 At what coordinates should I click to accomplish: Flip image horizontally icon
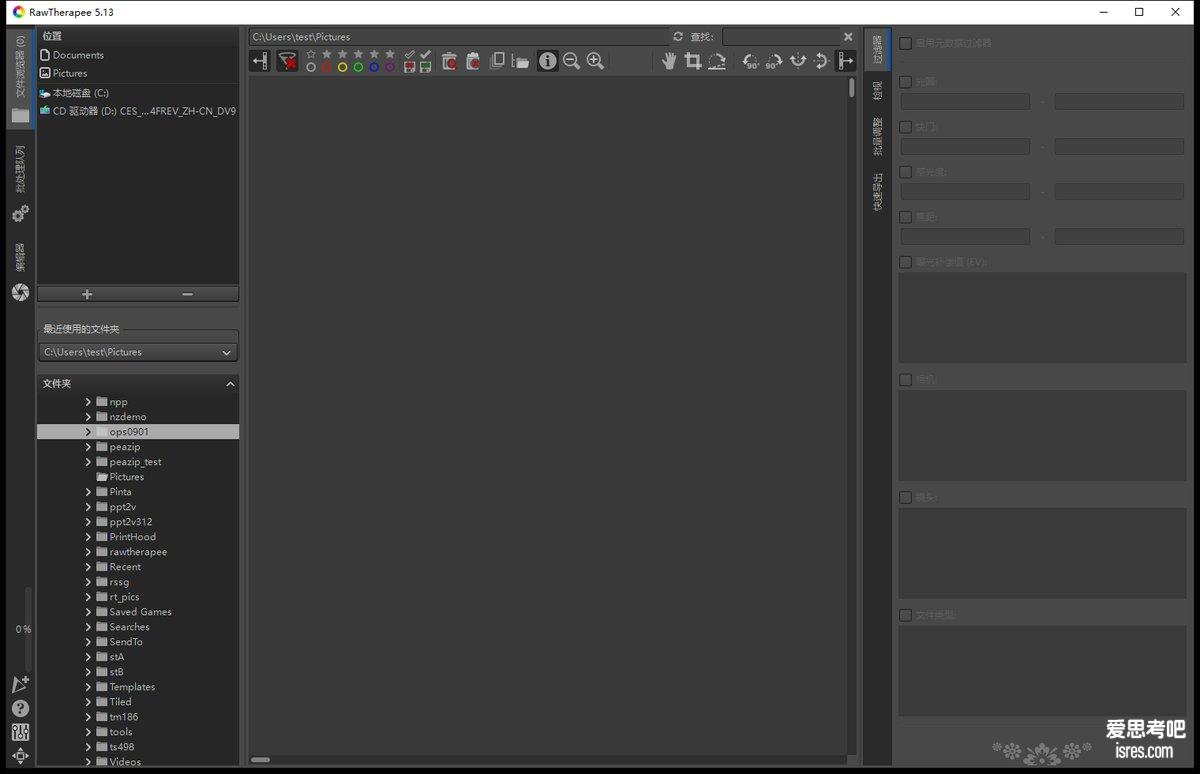[798, 61]
